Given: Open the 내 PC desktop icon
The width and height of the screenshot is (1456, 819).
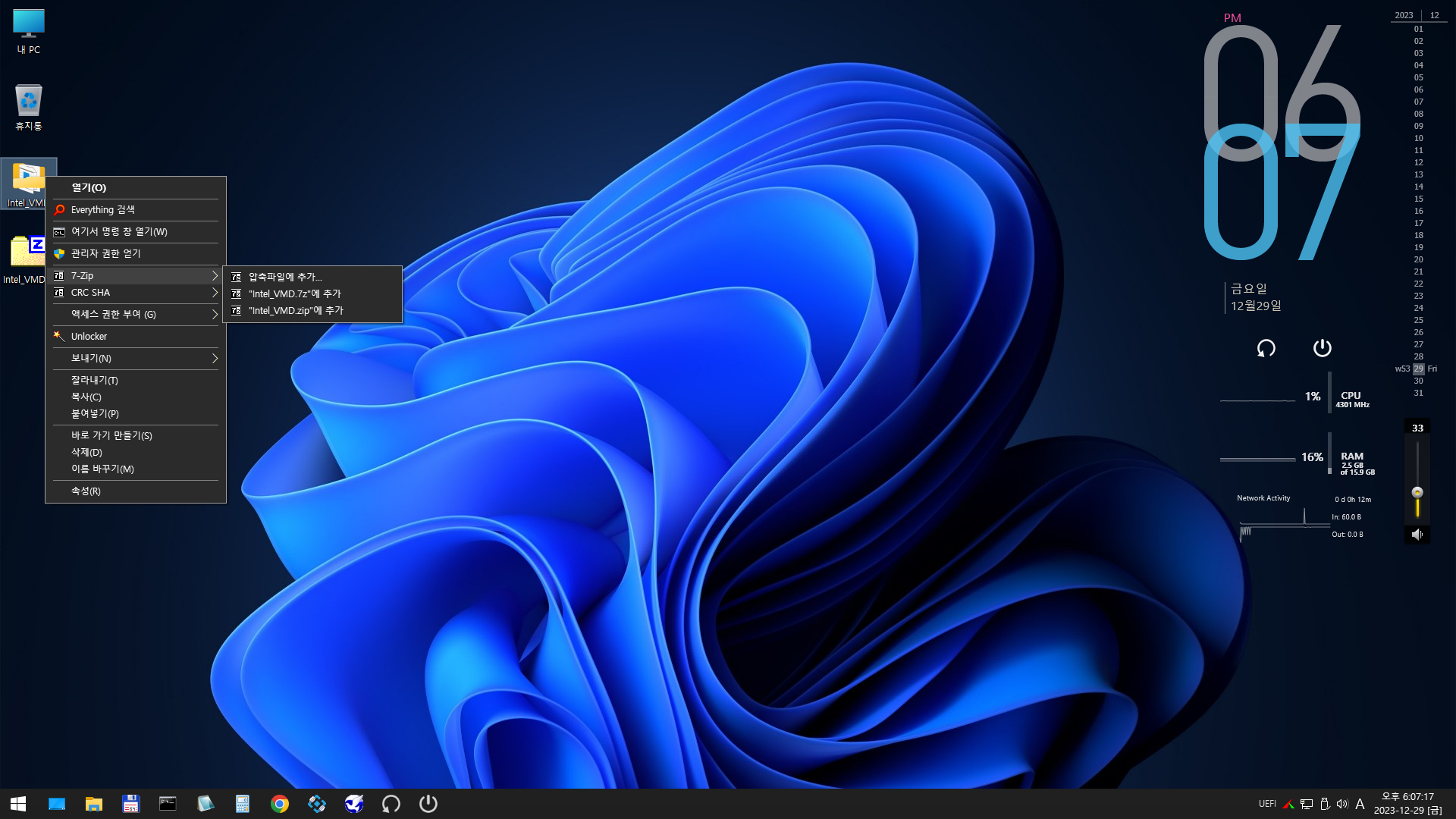Looking at the screenshot, I should coord(29,32).
